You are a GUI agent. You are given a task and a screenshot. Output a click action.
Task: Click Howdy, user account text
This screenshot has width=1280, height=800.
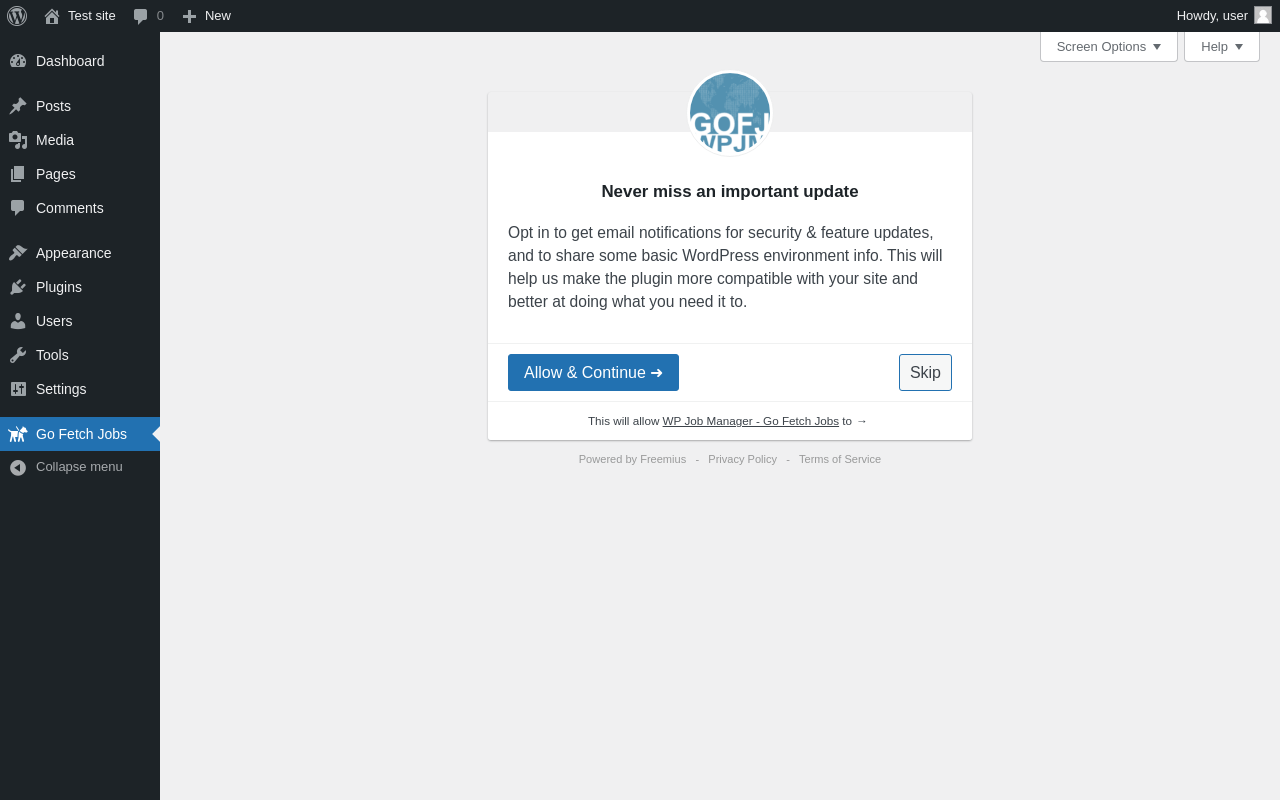pyautogui.click(x=1212, y=16)
